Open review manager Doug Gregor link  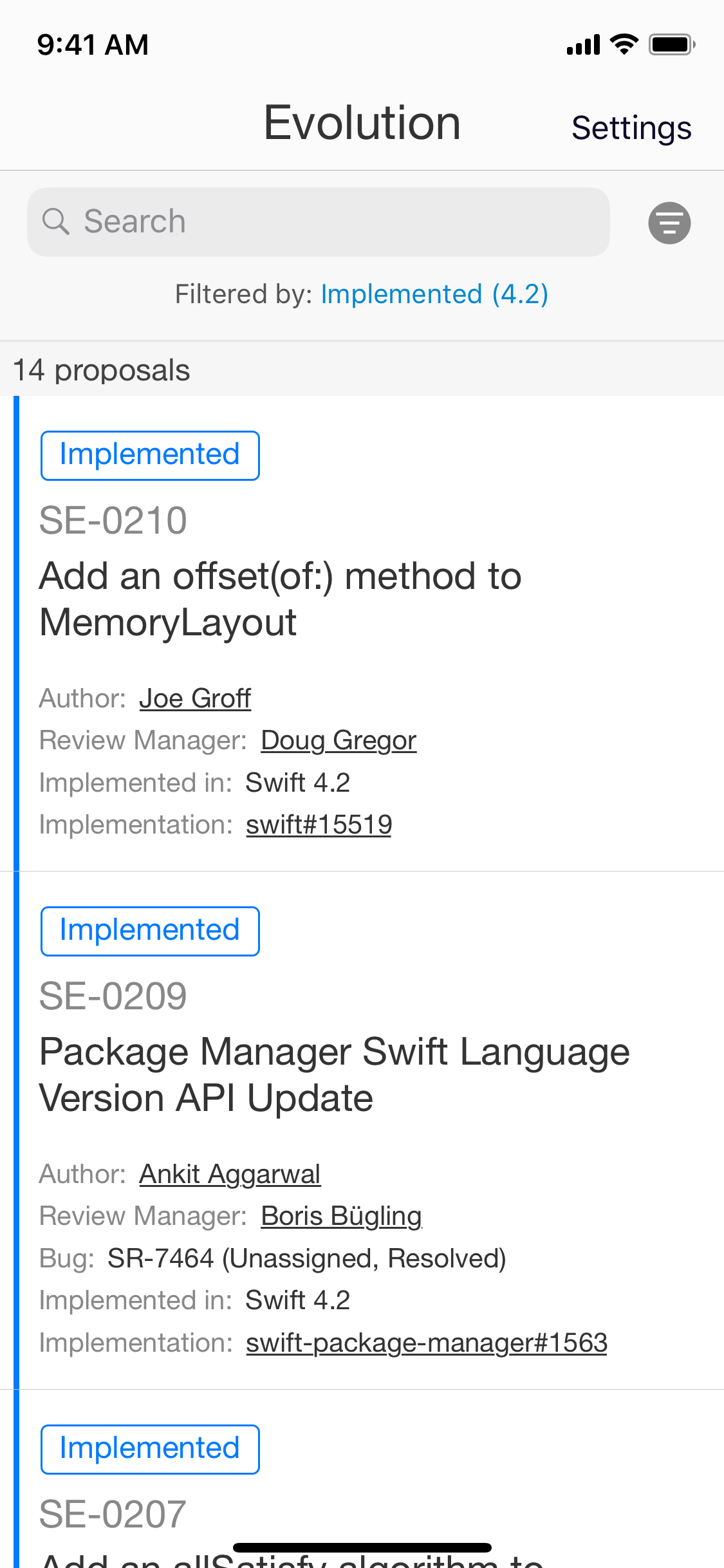pyautogui.click(x=339, y=740)
